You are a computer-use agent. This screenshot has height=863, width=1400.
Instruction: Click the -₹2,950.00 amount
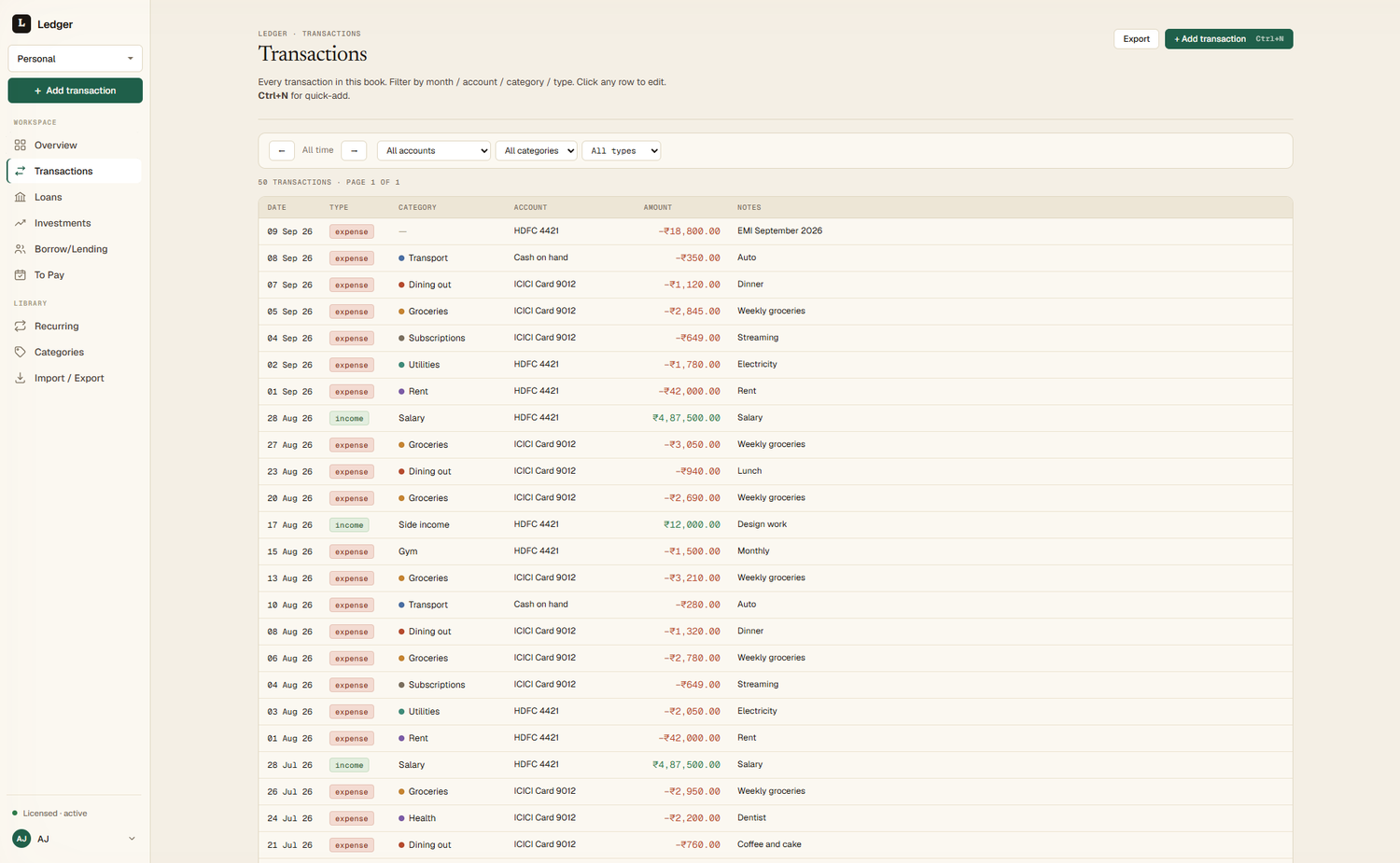point(692,792)
